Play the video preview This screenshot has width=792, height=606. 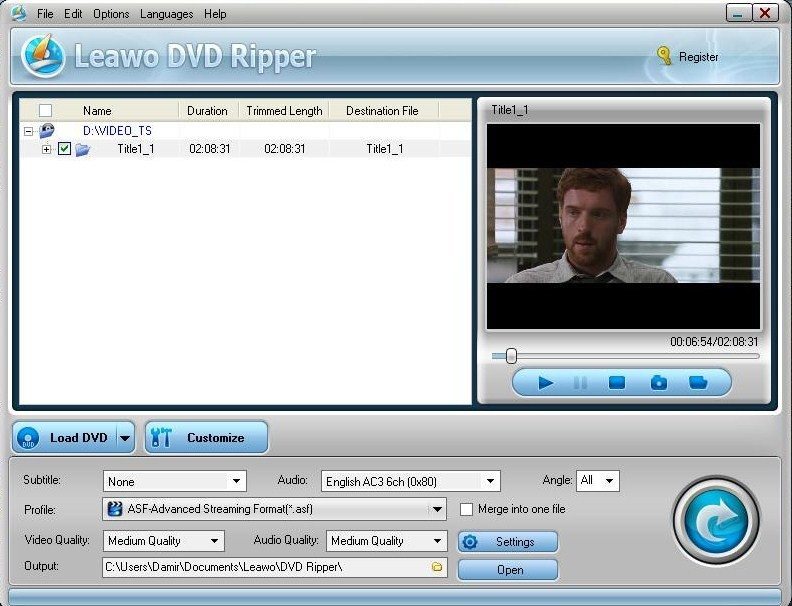pos(546,383)
